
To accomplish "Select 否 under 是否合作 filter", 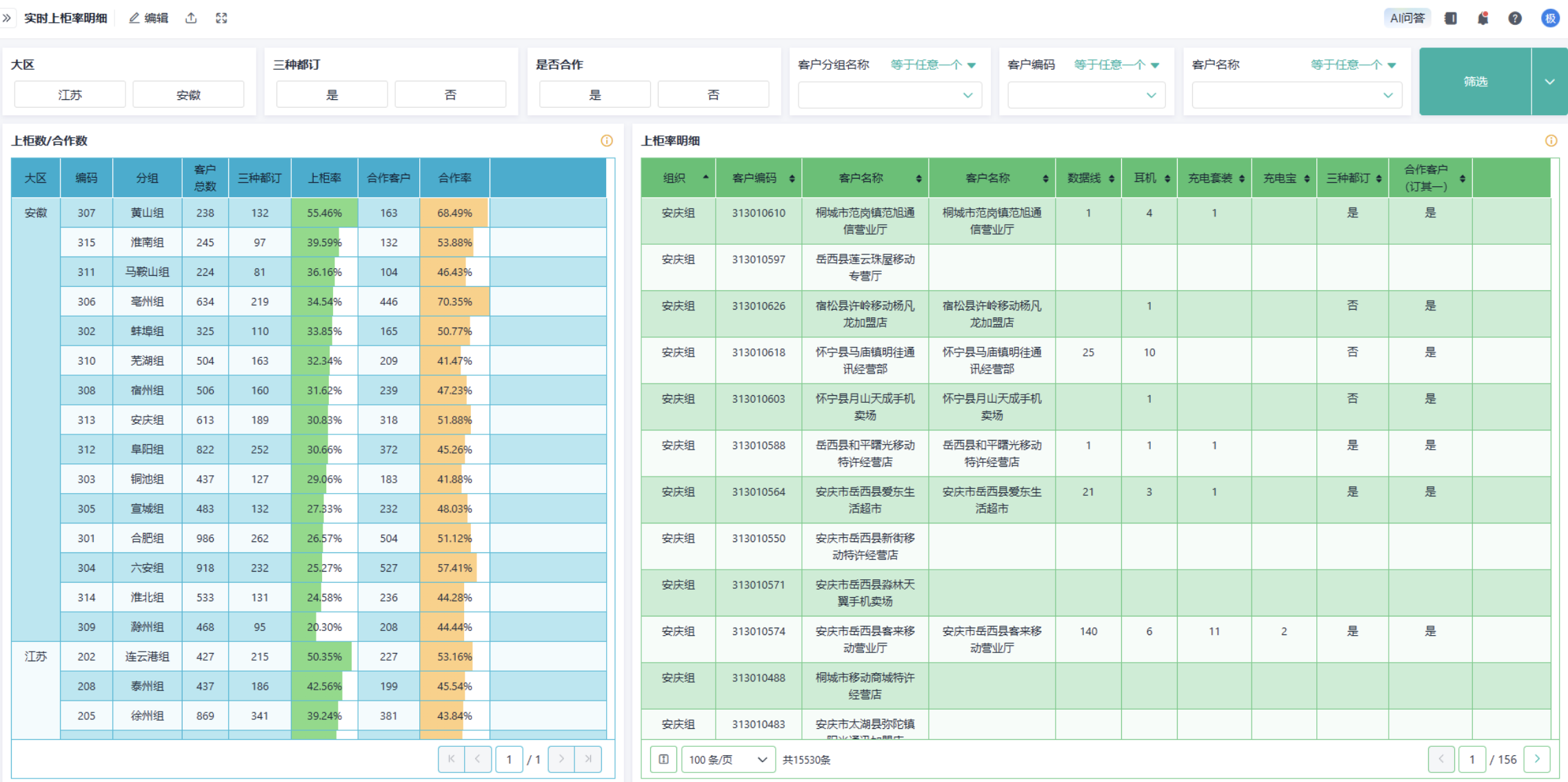I will tap(713, 94).
